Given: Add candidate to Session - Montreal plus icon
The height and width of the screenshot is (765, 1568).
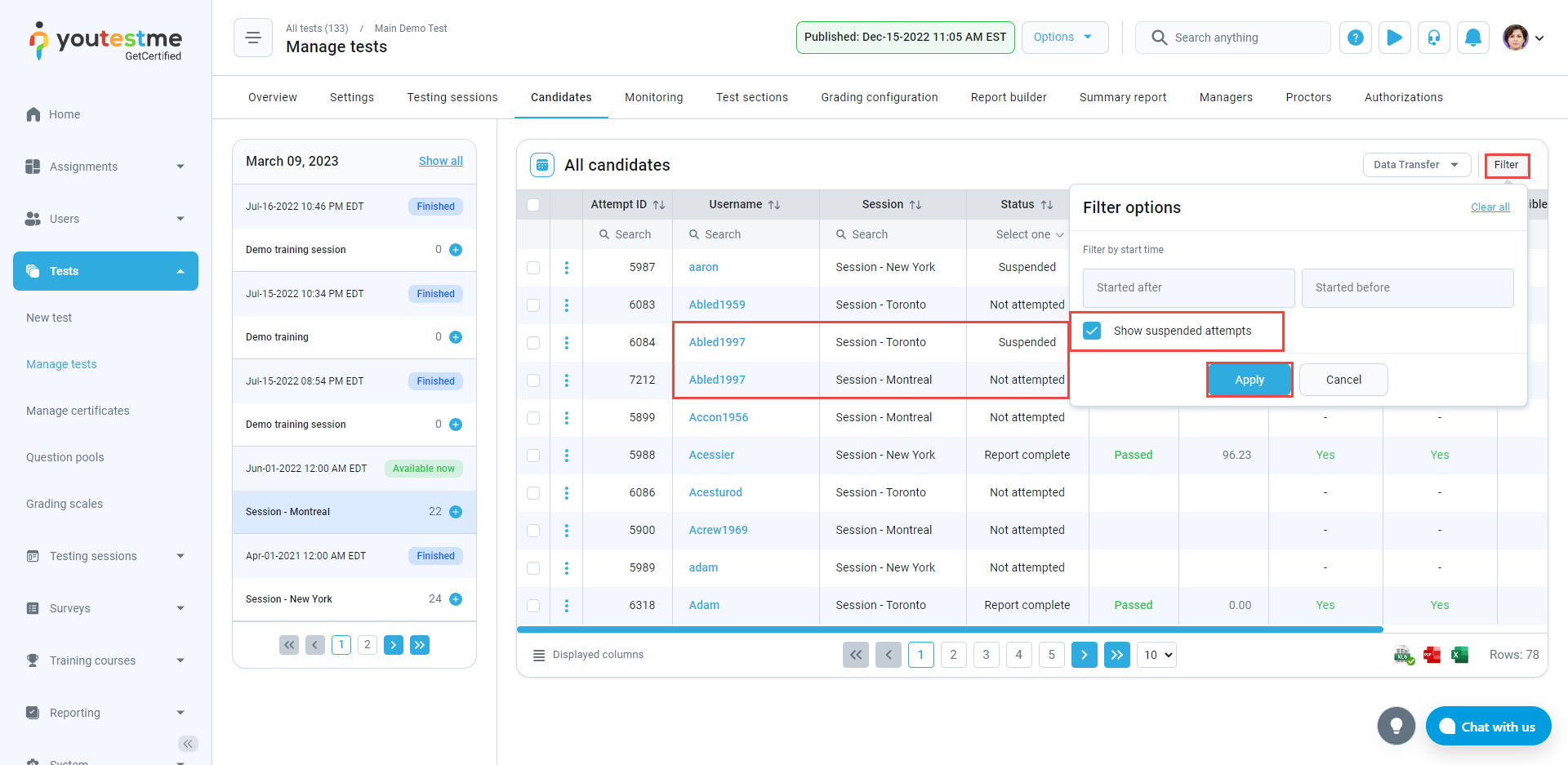Looking at the screenshot, I should 456,512.
